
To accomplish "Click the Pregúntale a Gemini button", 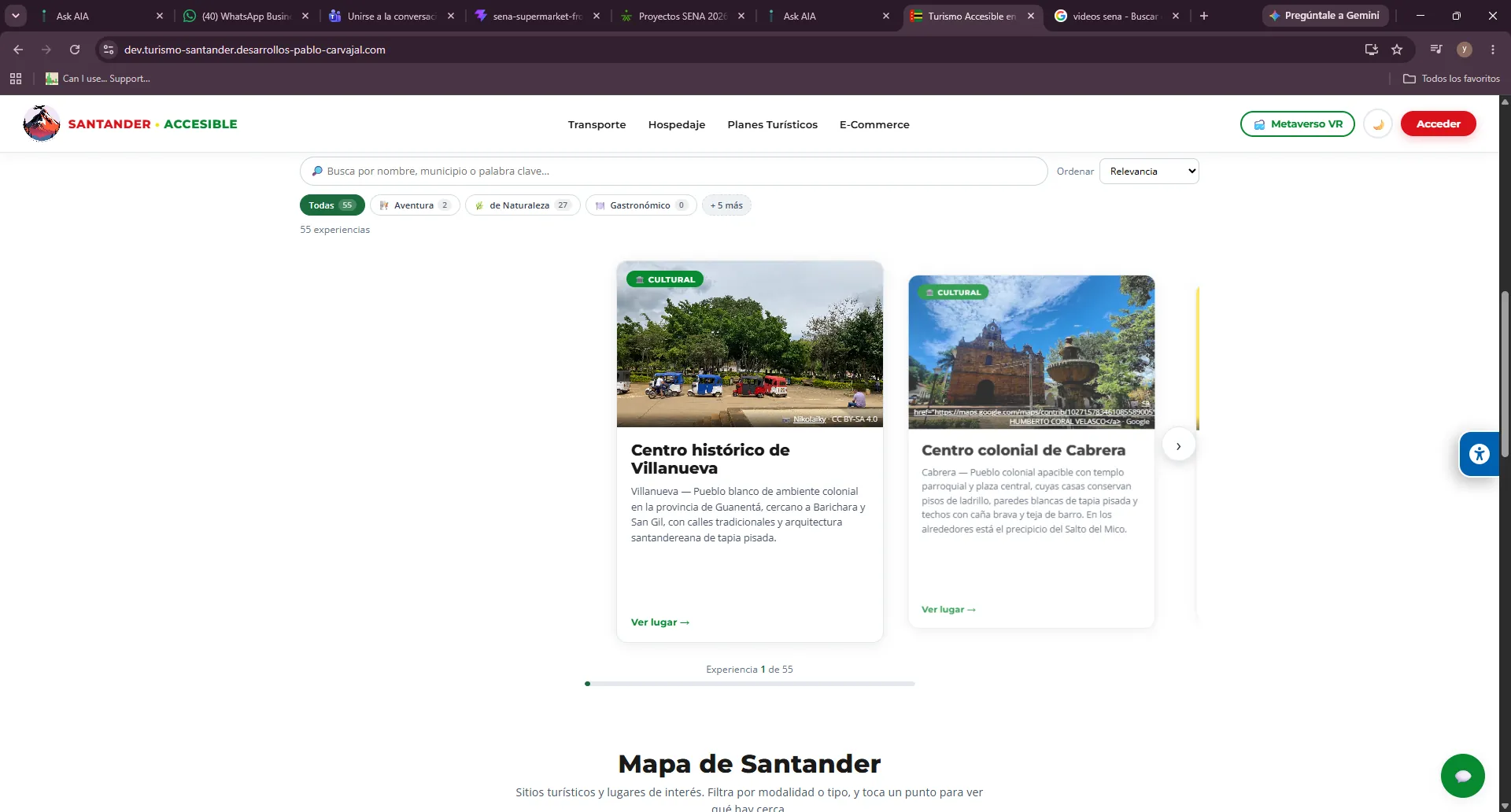I will pos(1325,16).
